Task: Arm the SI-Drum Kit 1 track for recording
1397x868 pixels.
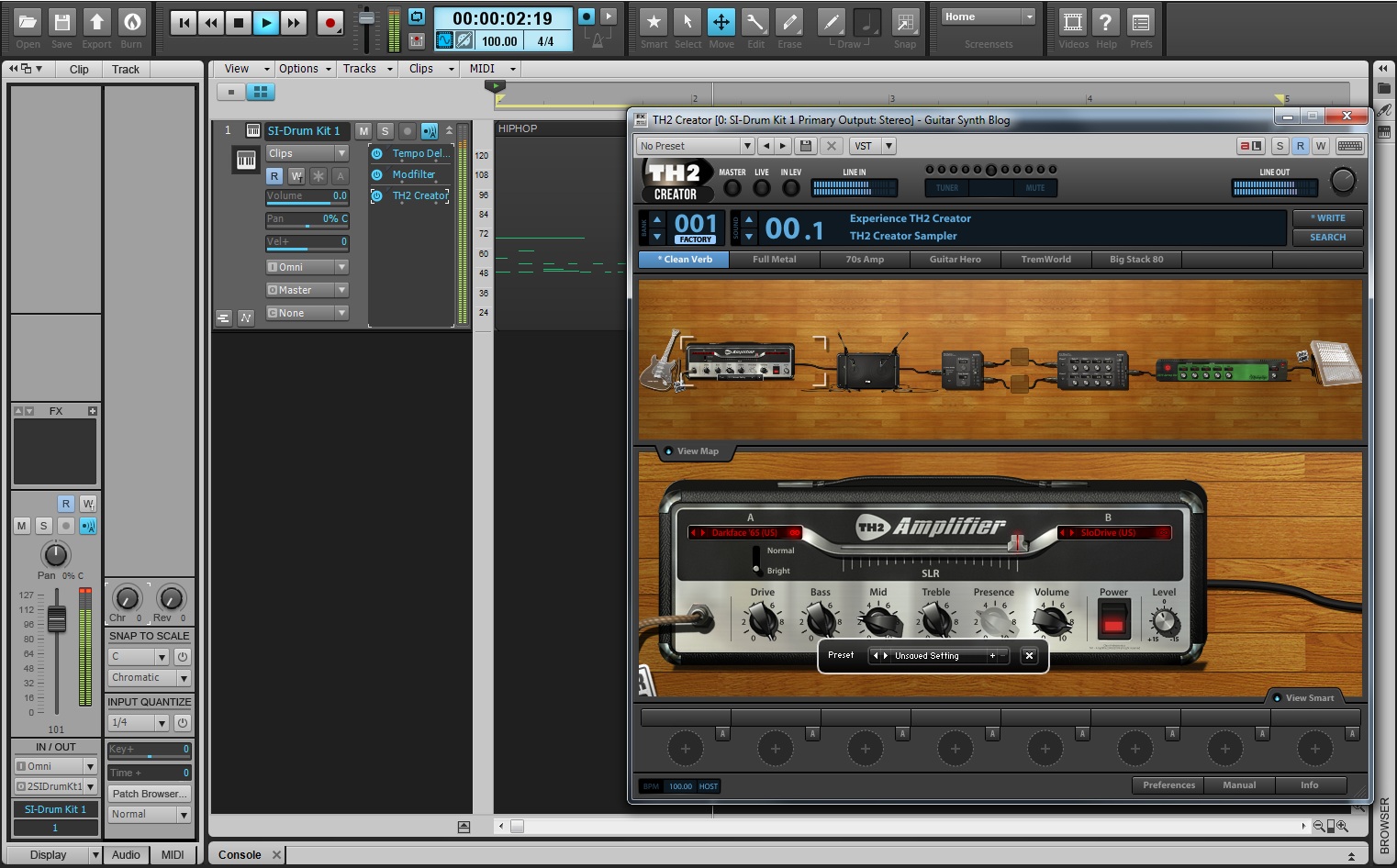Action: pyautogui.click(x=408, y=131)
